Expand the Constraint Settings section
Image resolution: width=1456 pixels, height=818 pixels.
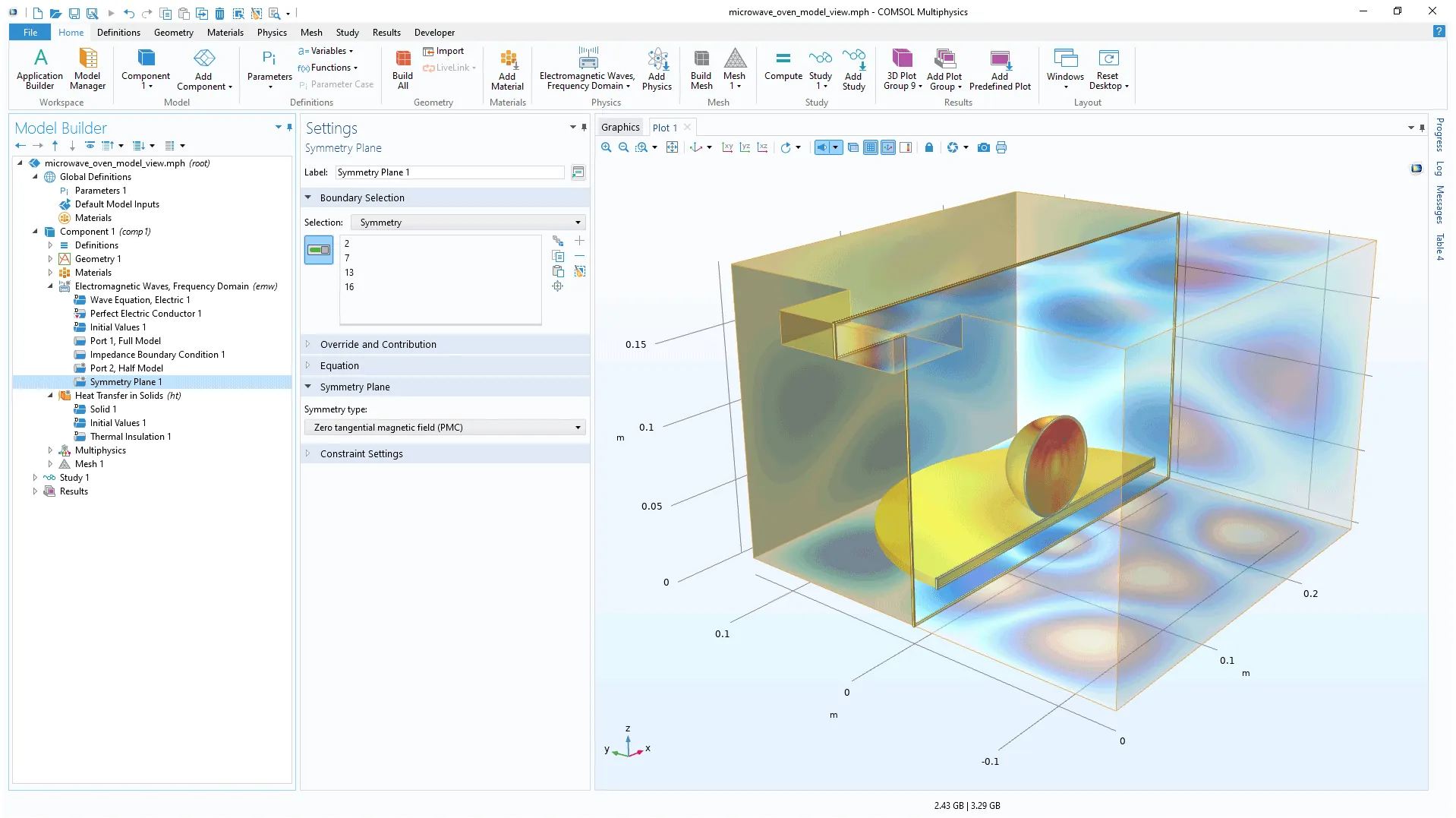(361, 454)
